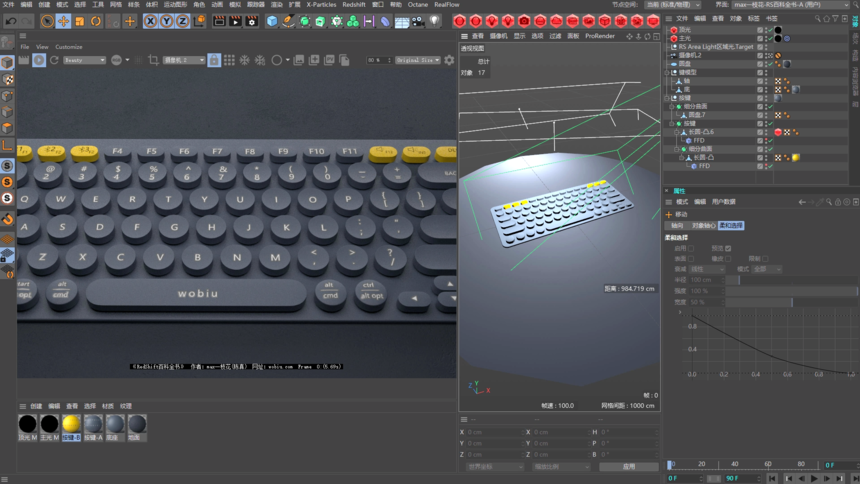Screen dimensions: 860x484
Task: Activate the Rotate tool in toolbar
Action: pyautogui.click(x=95, y=21)
